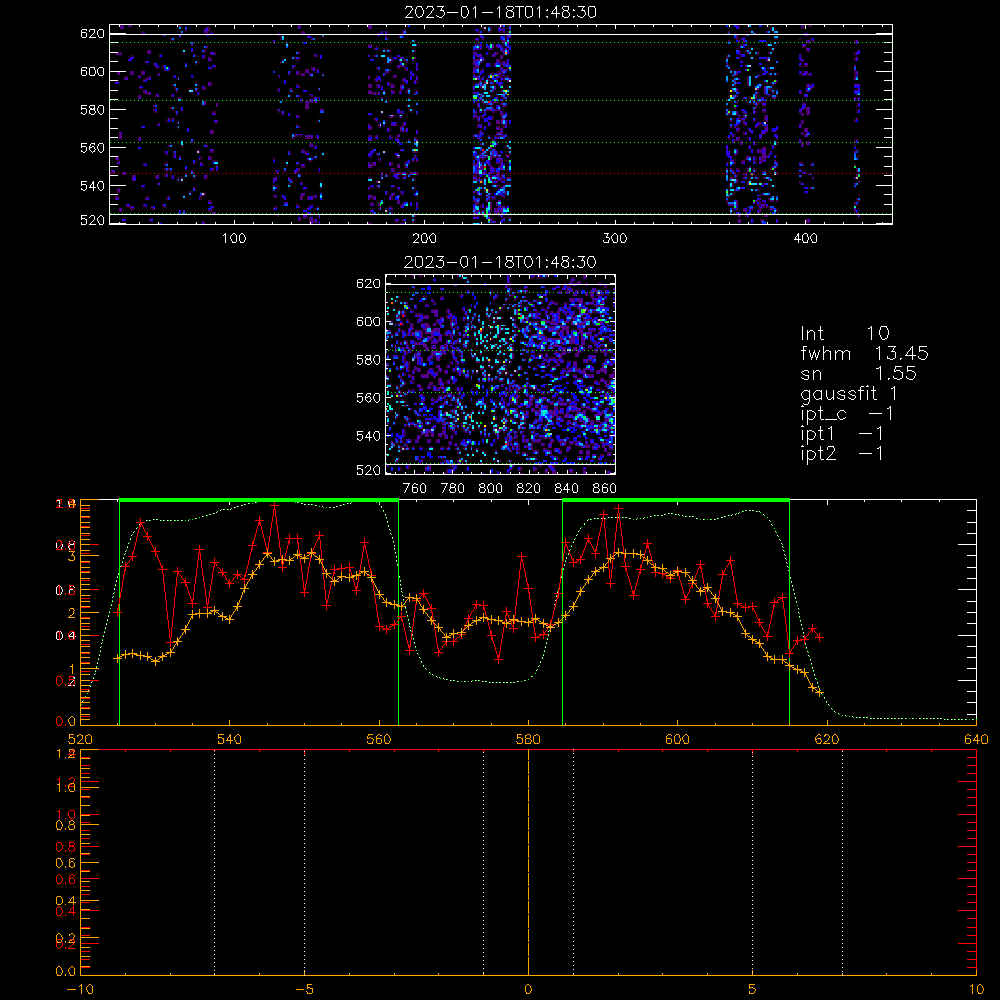This screenshot has width=1000, height=1000.
Task: Click the y-axis label 600 of the top plot
Action: point(92,71)
